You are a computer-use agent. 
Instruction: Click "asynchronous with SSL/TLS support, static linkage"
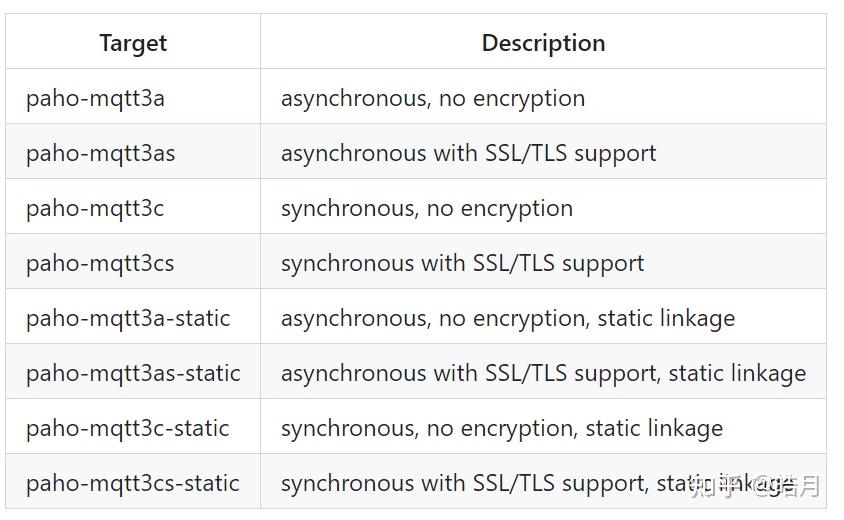point(543,373)
